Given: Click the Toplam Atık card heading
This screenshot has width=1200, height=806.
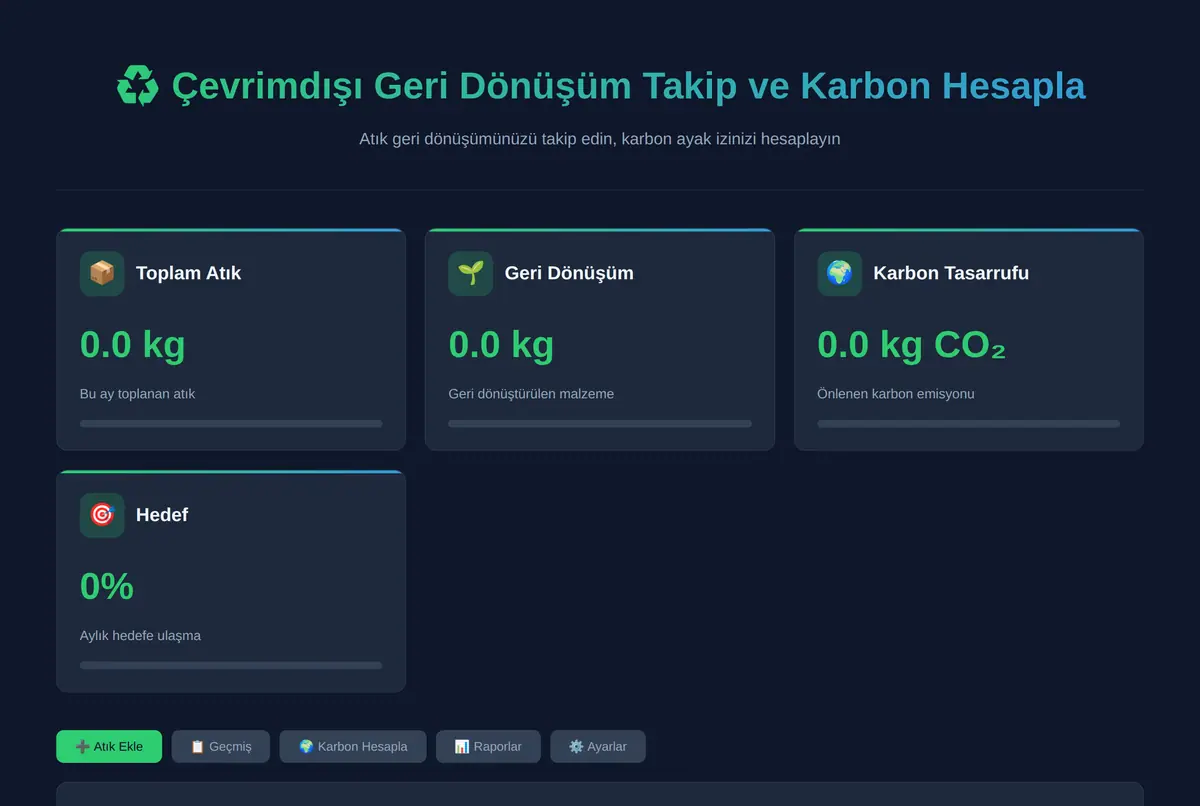Looking at the screenshot, I should pos(188,273).
